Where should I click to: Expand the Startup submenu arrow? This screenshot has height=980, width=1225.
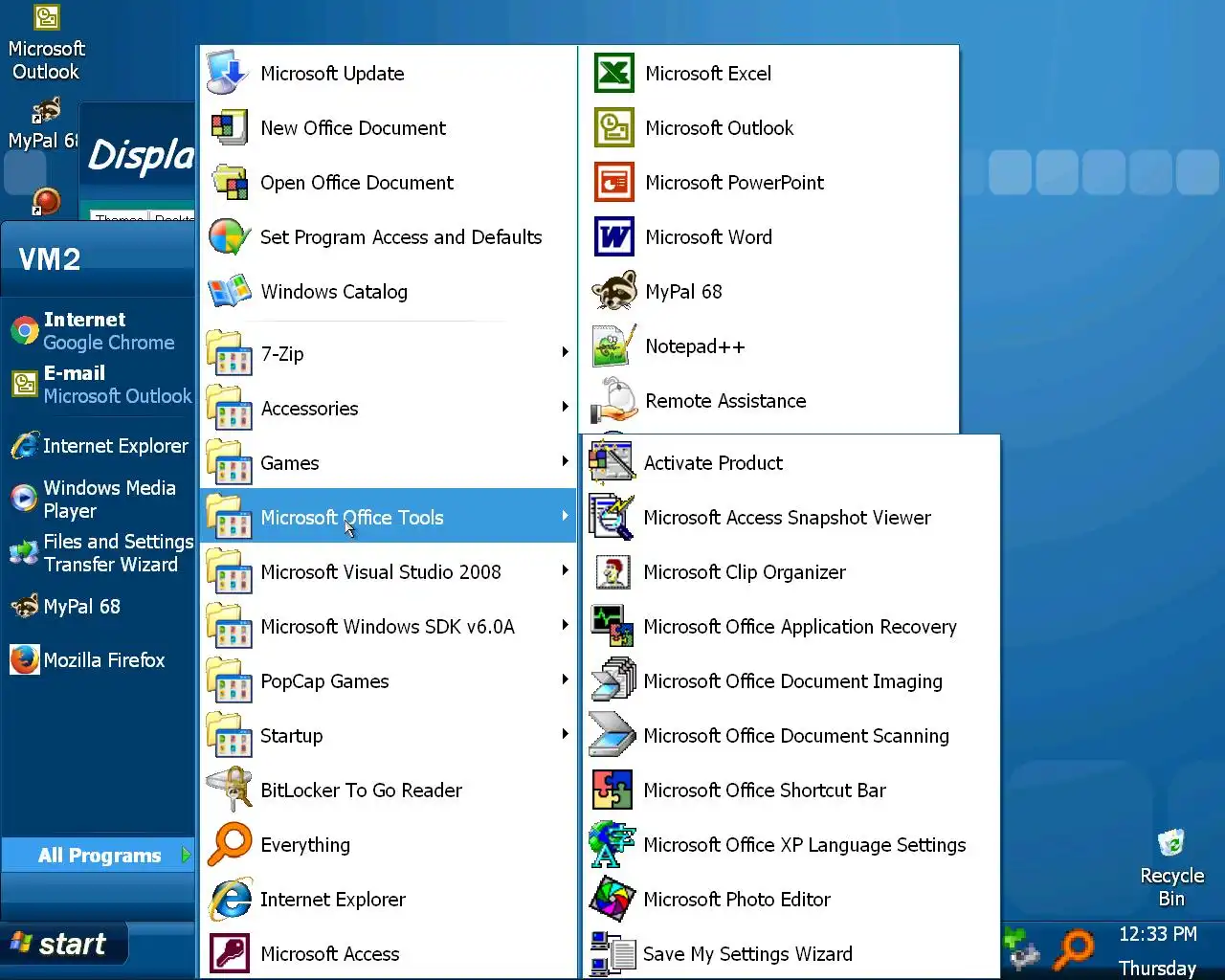pyautogui.click(x=565, y=735)
